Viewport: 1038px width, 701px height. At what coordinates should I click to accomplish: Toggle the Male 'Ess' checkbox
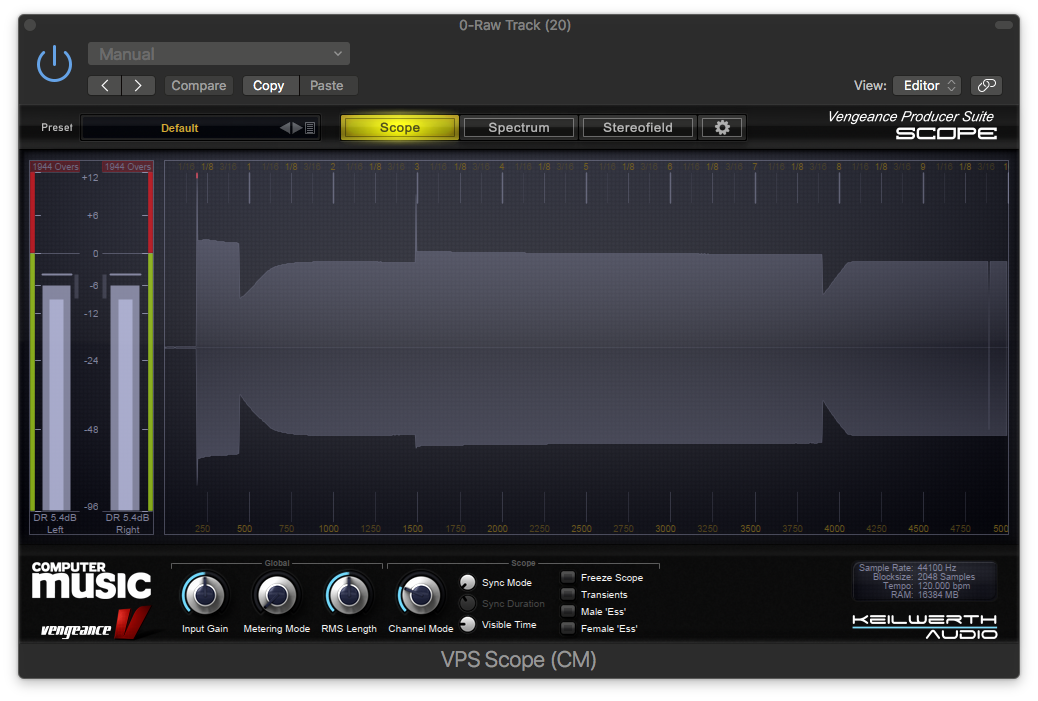[568, 611]
